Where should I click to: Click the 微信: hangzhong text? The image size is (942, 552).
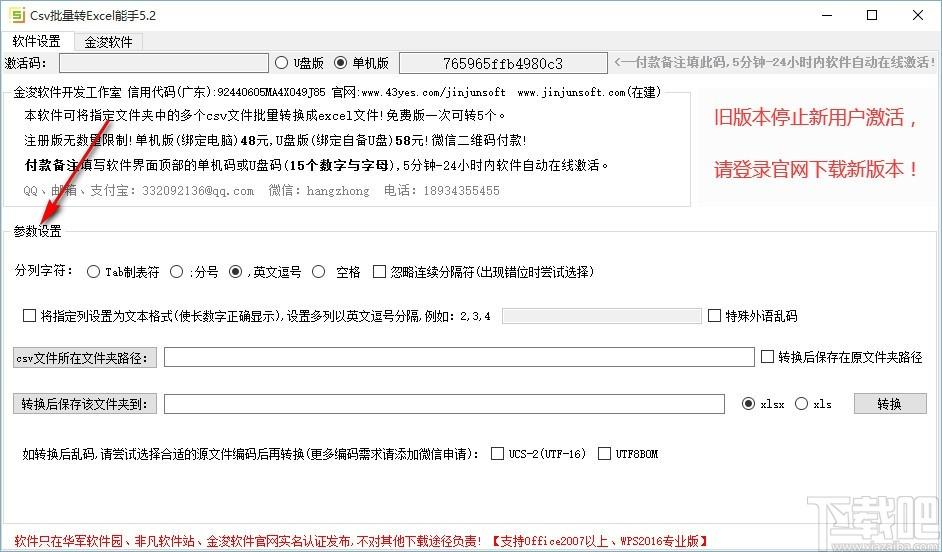319,191
